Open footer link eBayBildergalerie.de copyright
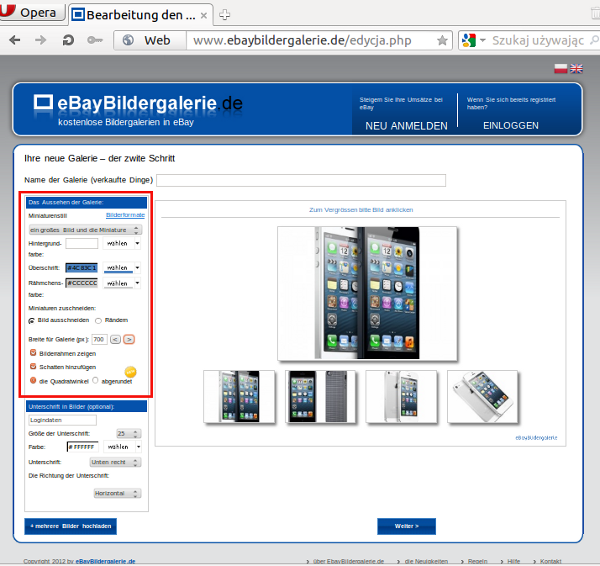The height and width of the screenshot is (566, 600). click(105, 561)
